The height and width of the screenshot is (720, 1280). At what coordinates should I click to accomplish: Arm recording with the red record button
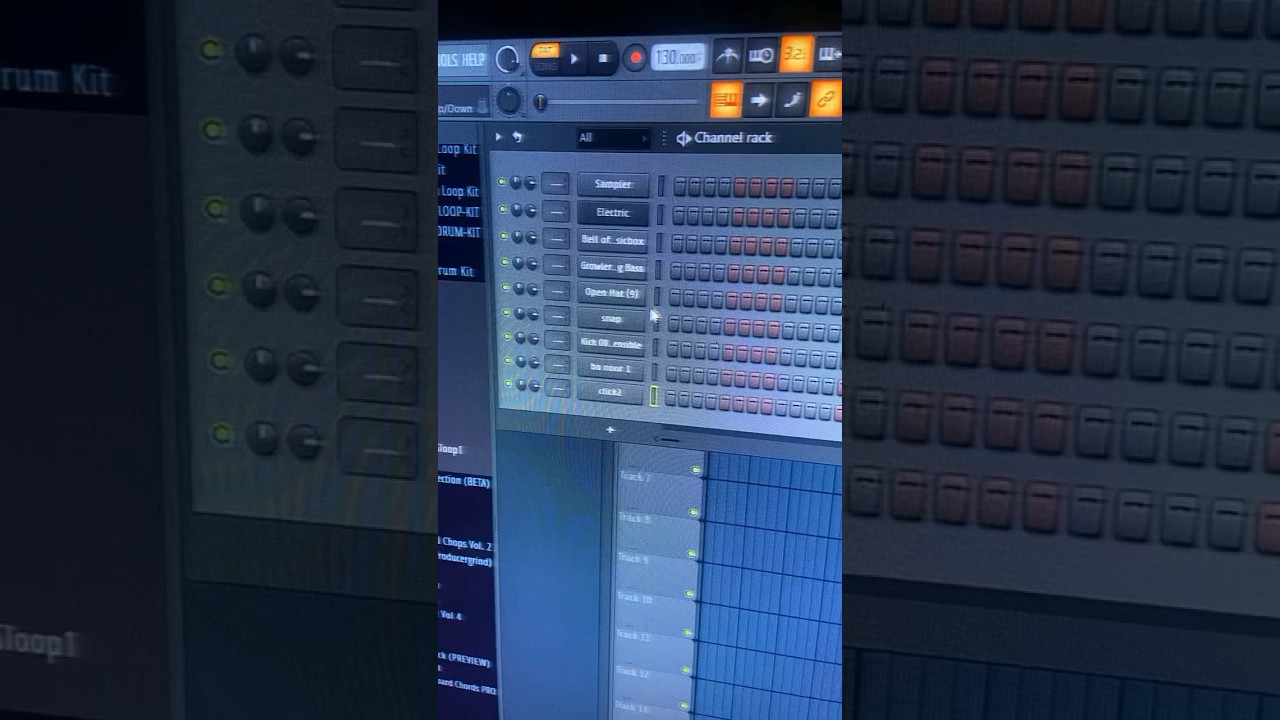[x=634, y=59]
